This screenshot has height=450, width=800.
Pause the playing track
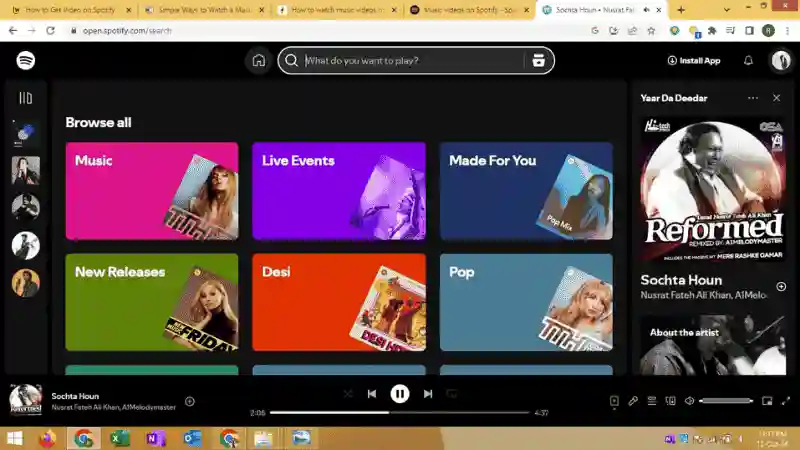399,394
